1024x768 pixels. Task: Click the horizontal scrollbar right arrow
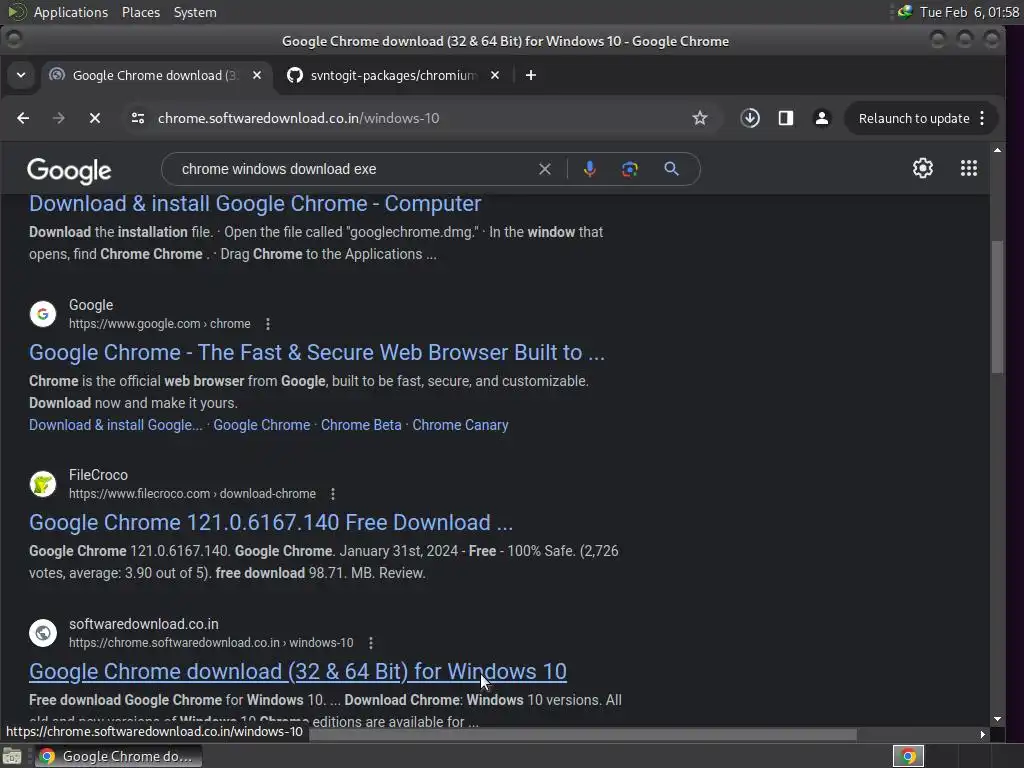tap(983, 734)
